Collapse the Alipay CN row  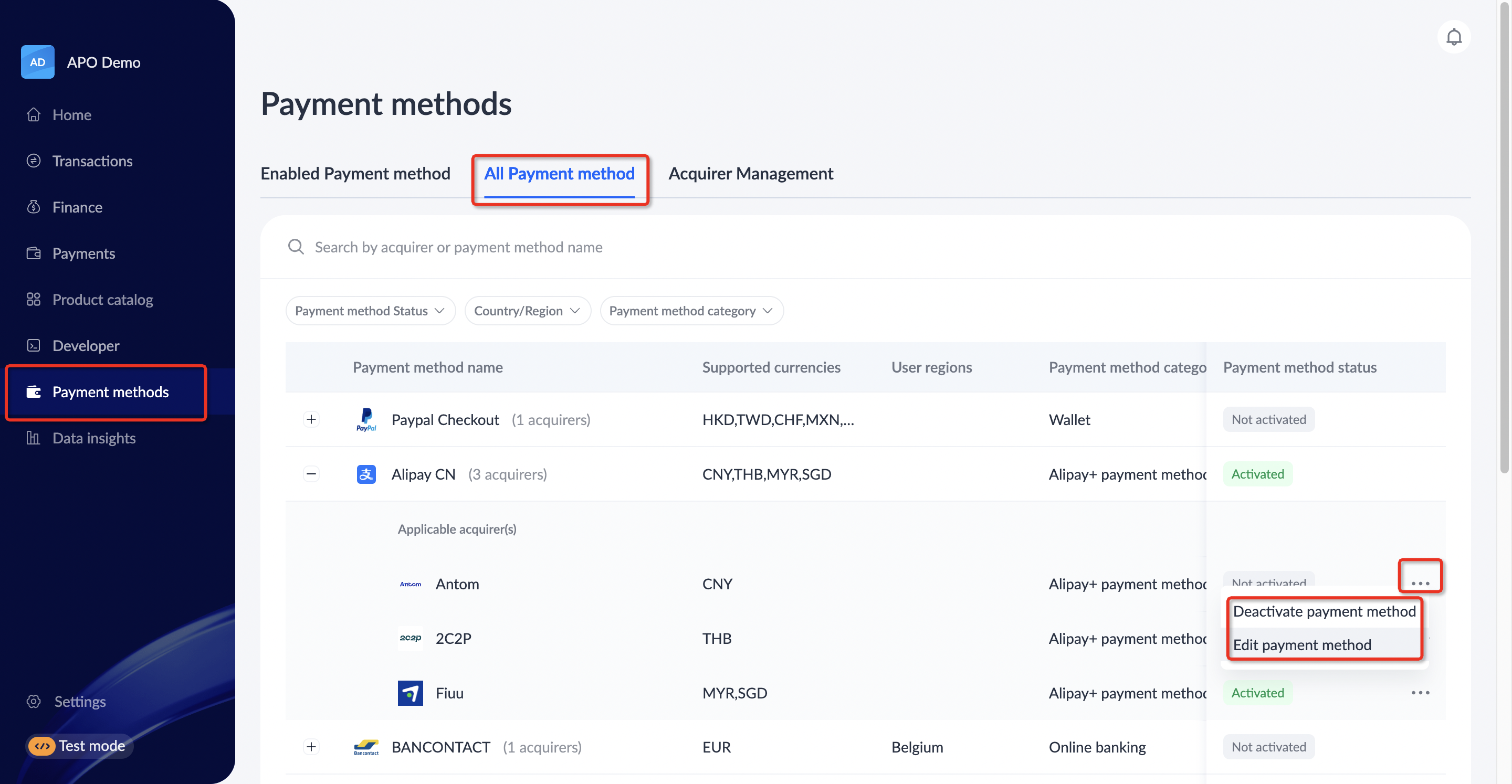[311, 473]
